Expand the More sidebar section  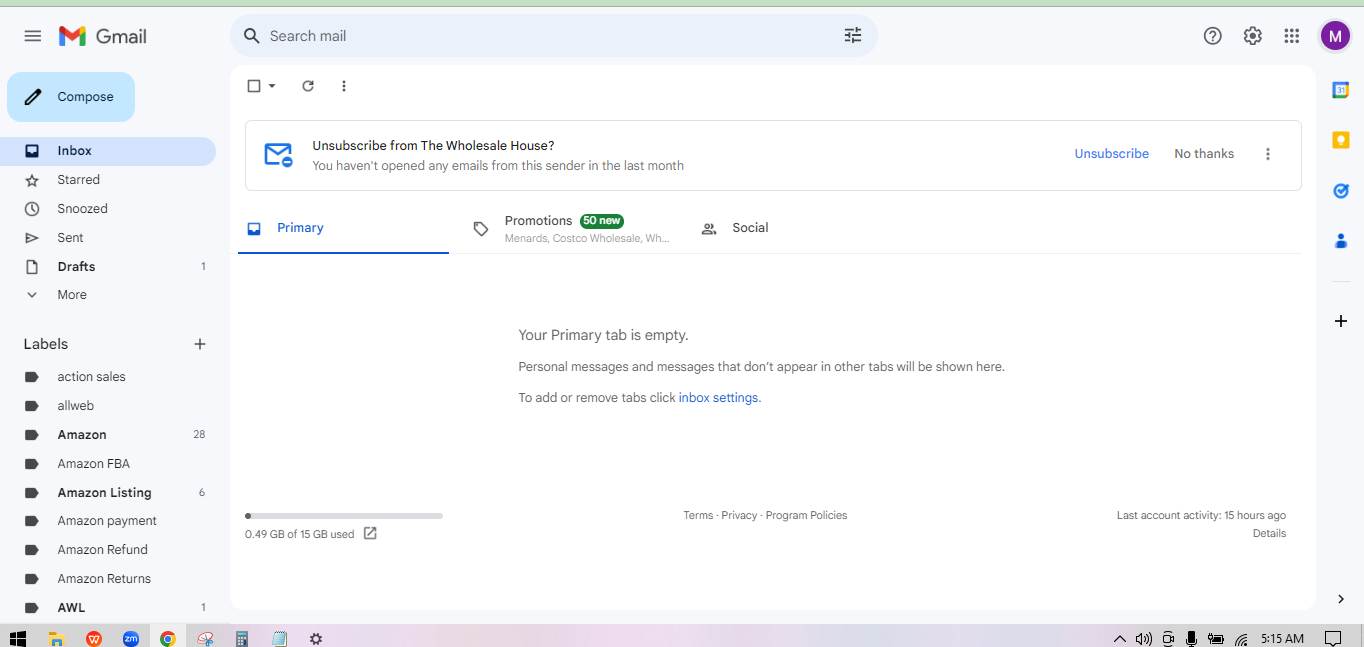[72, 295]
